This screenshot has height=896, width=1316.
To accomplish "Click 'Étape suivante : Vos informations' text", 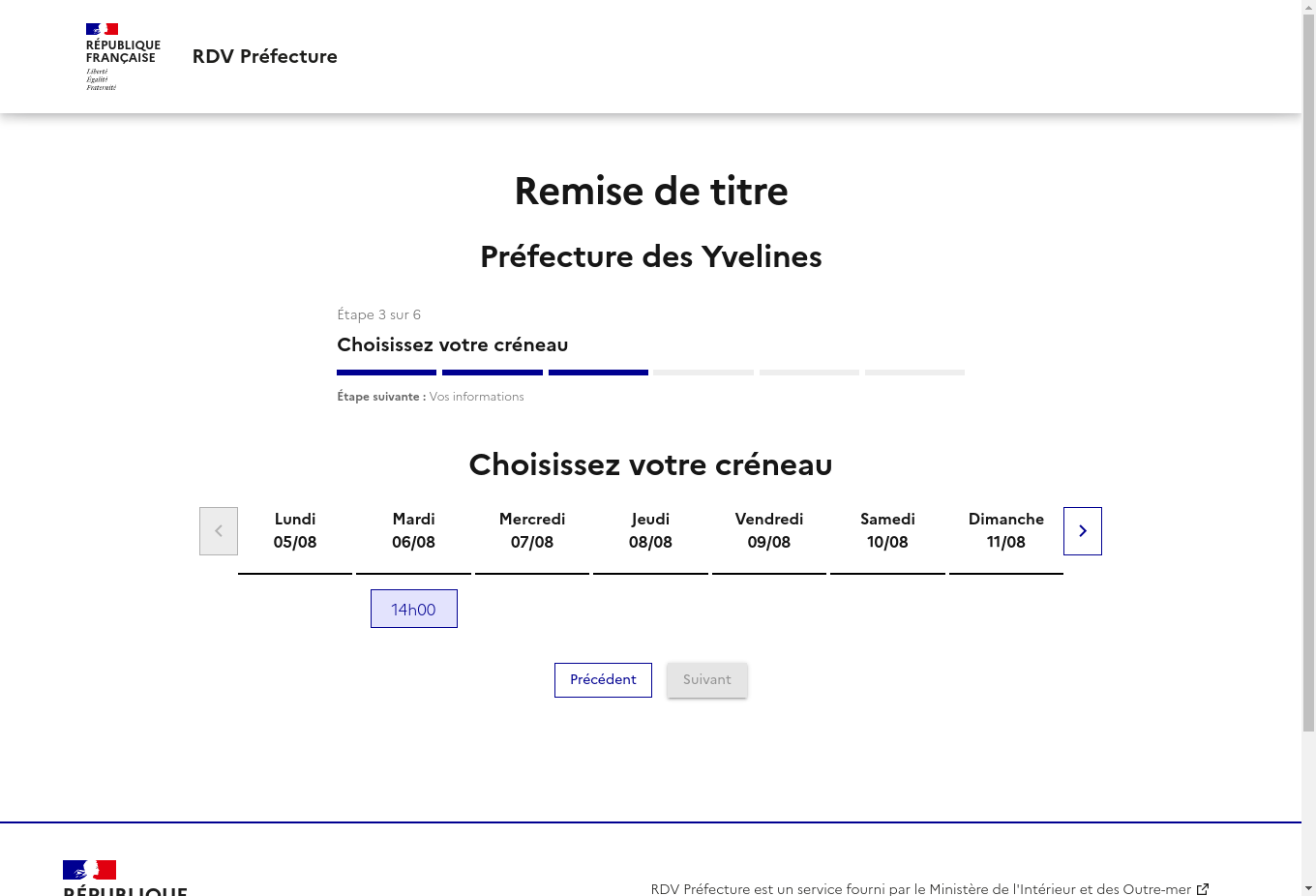I will click(x=431, y=397).
